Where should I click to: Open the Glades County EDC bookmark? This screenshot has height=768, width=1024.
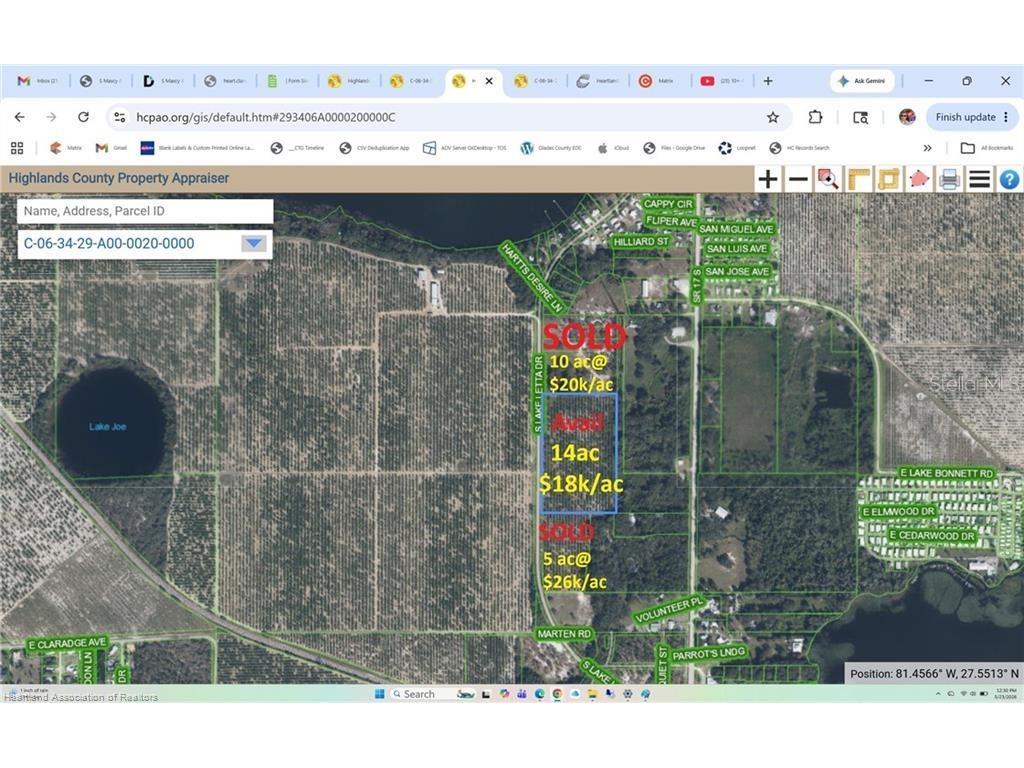(551, 148)
